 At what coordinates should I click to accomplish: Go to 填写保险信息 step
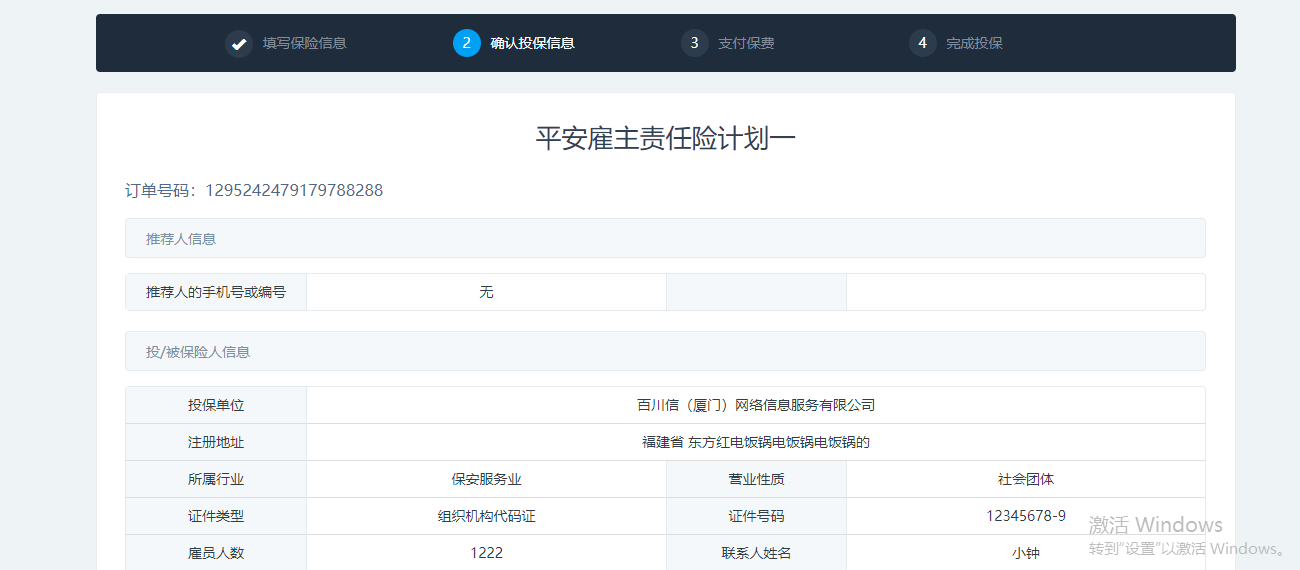305,43
